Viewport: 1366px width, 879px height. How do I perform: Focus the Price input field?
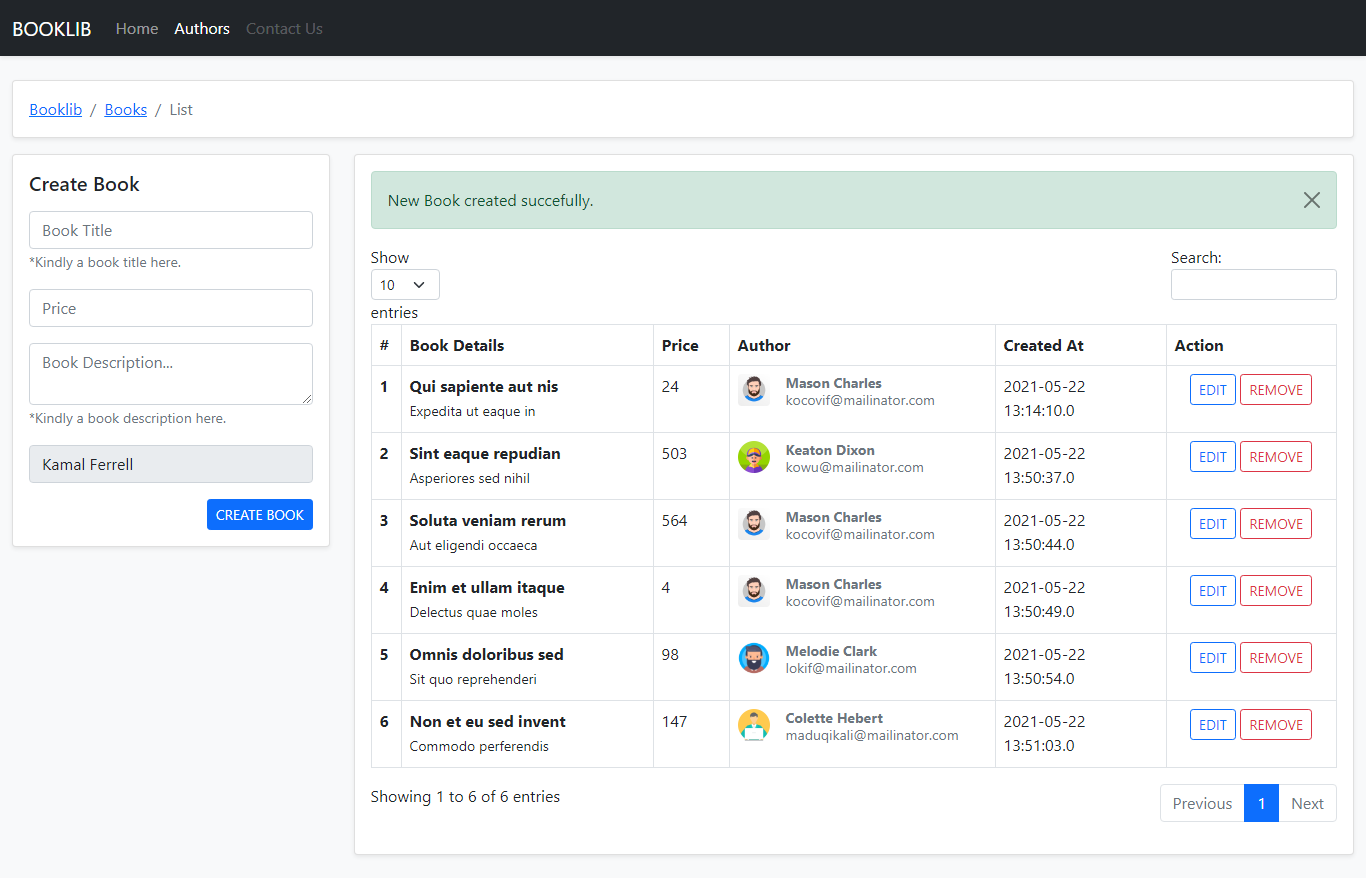(x=171, y=308)
